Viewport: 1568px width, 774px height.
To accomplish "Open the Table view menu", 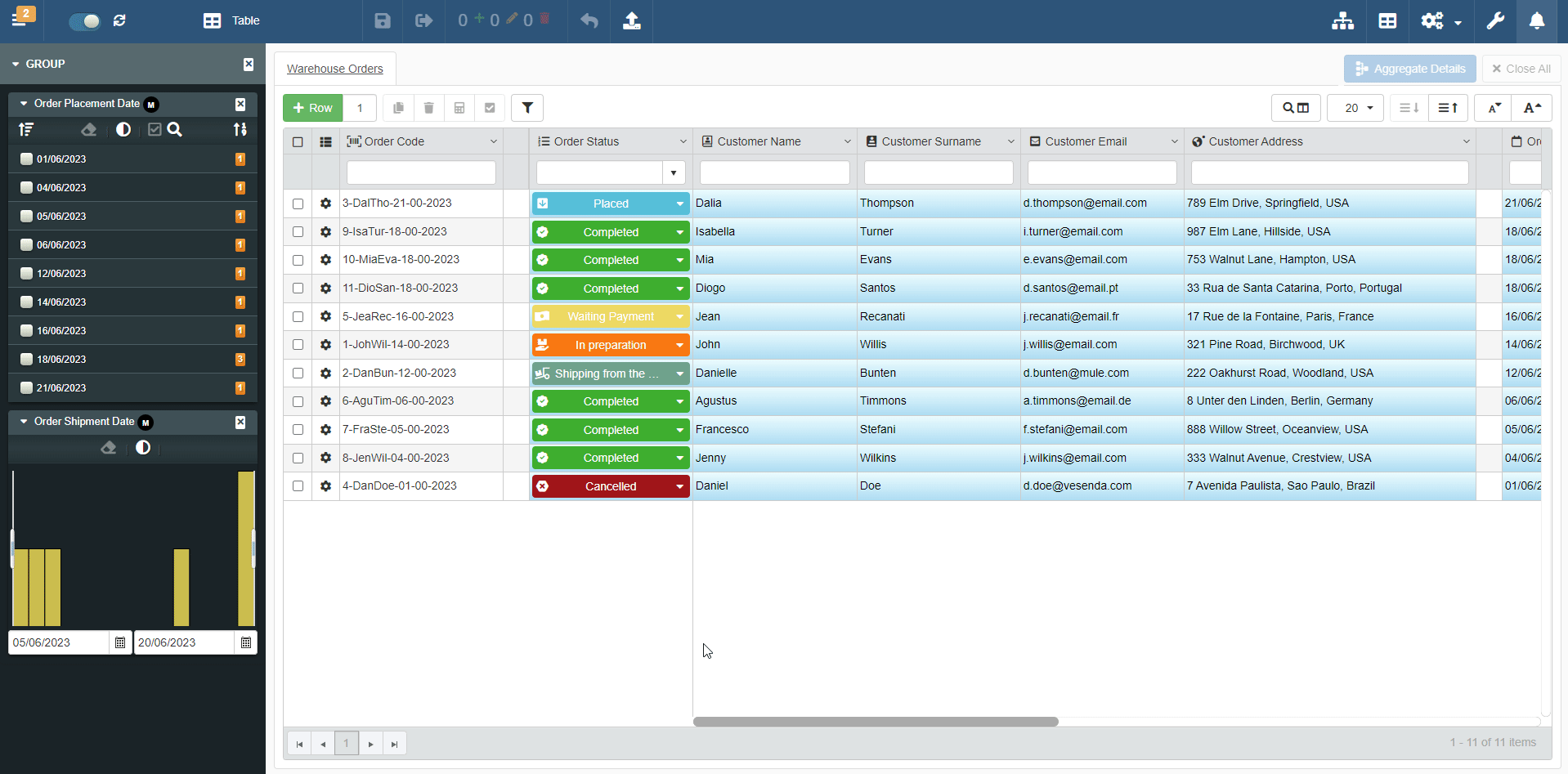I will click(232, 21).
